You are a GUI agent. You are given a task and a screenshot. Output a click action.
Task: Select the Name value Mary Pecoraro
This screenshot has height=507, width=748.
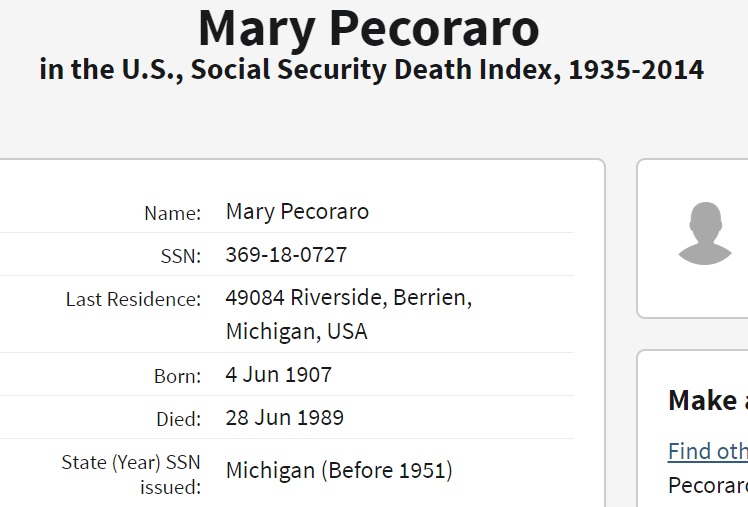pos(297,212)
